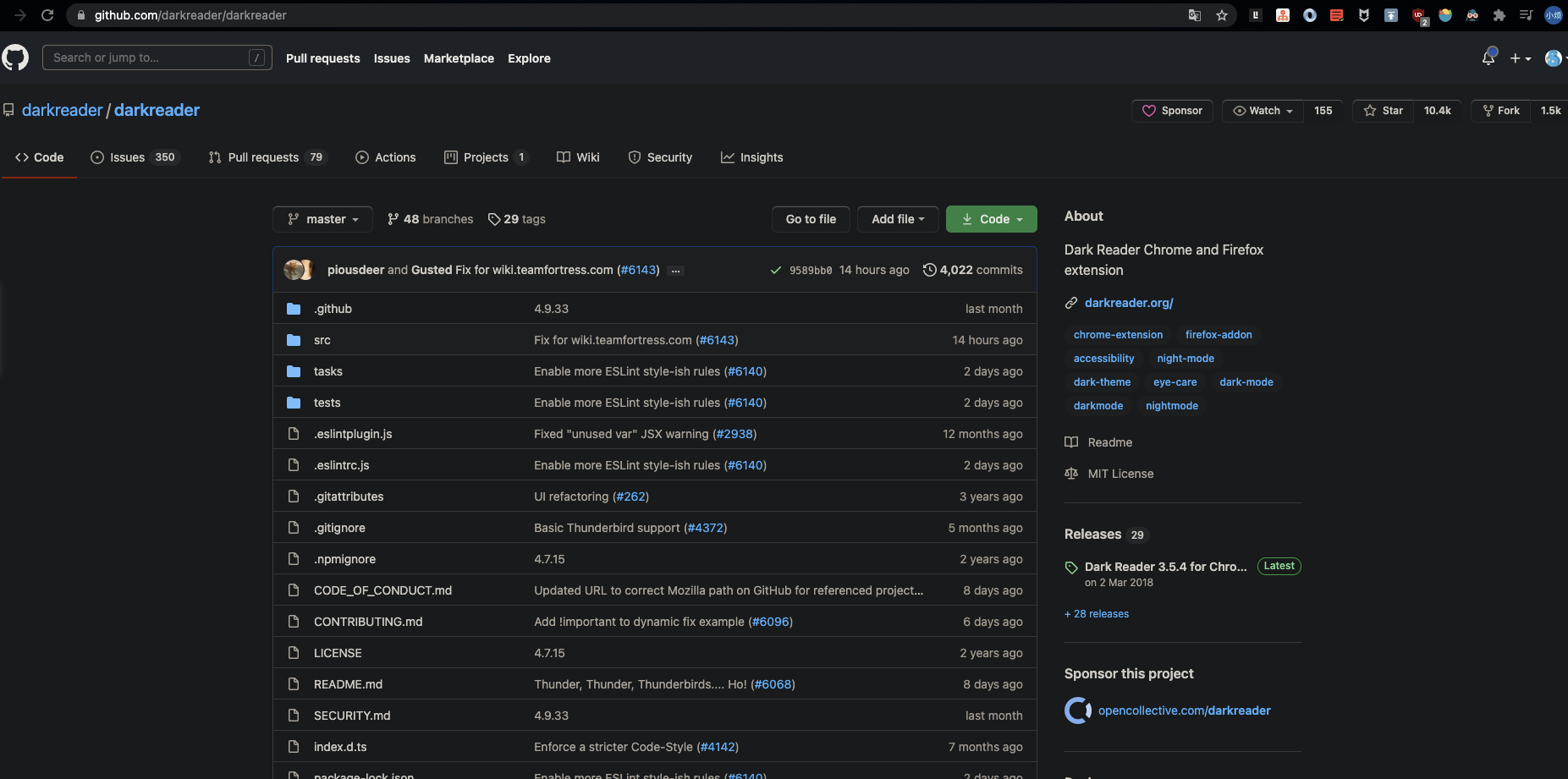Open pull request #6096 link
Image resolution: width=1568 pixels, height=779 pixels.
[x=770, y=622]
